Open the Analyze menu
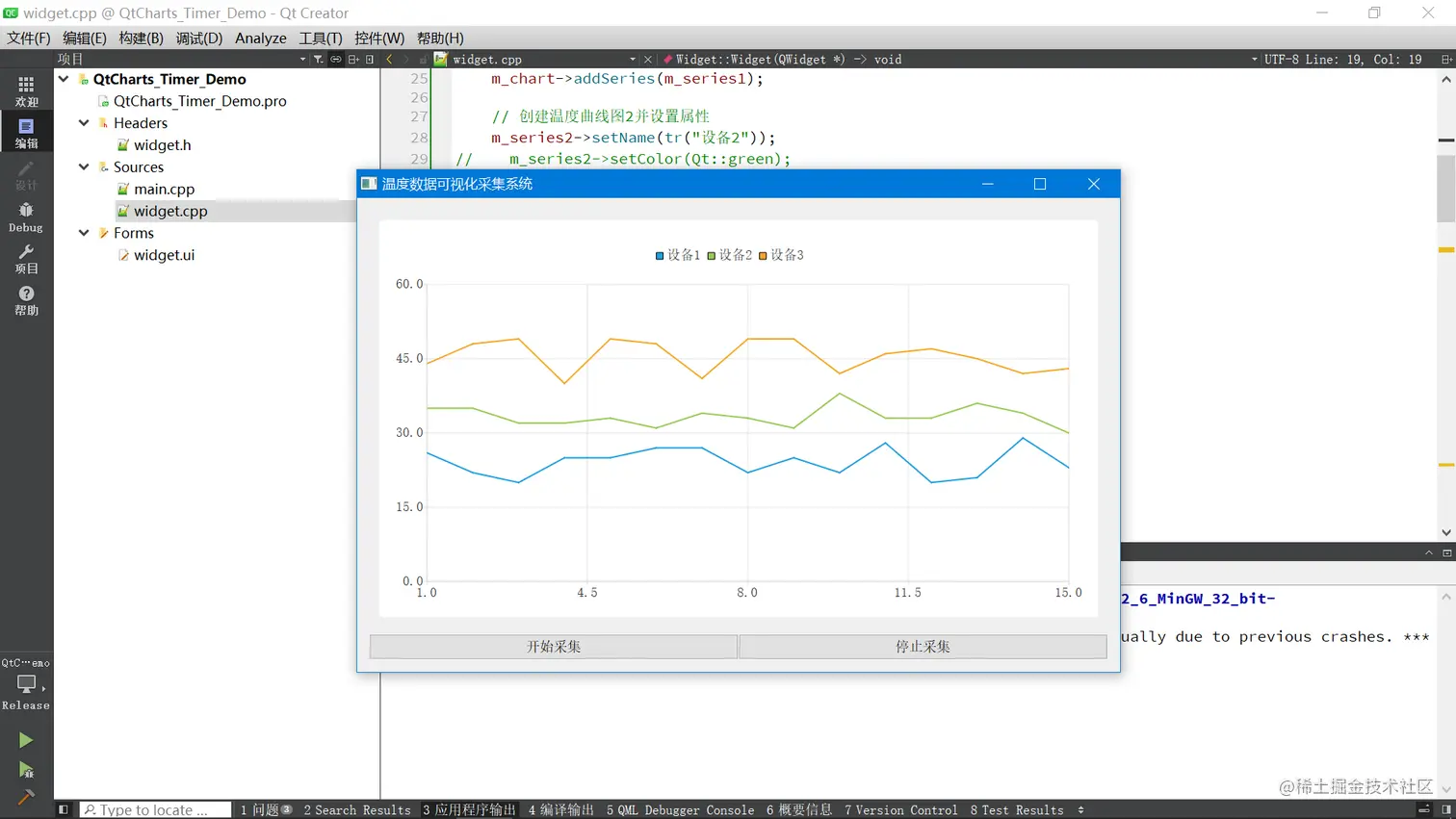 click(261, 38)
